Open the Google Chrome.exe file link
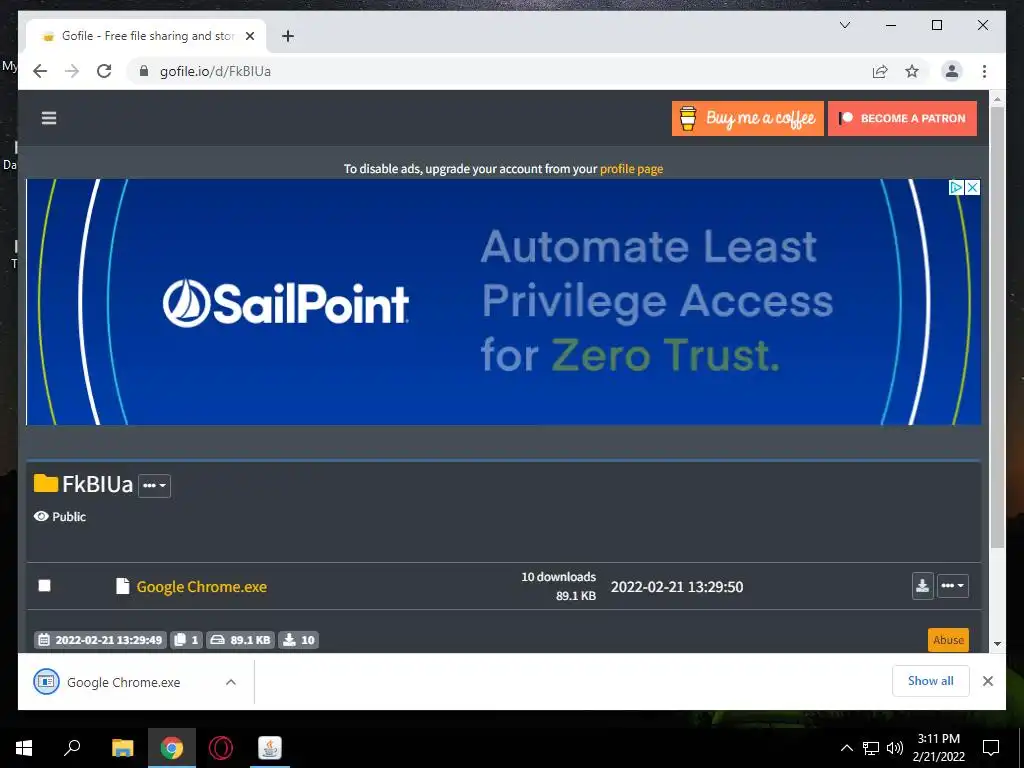 point(202,586)
